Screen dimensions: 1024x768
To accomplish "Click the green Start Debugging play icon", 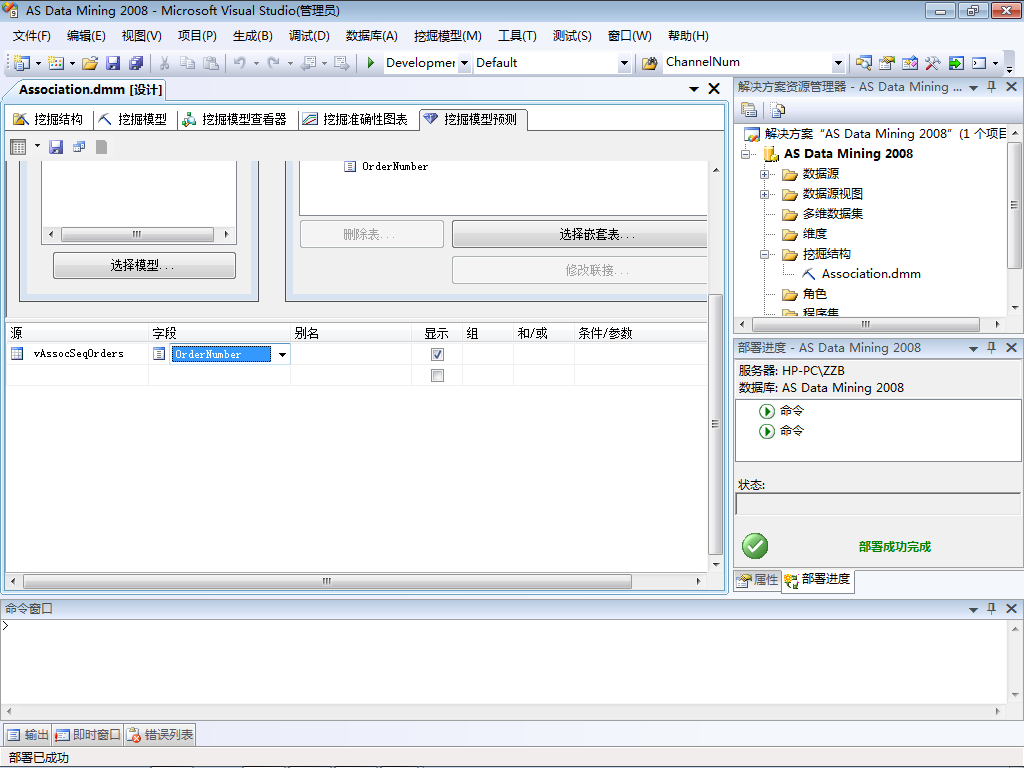I will [x=370, y=63].
